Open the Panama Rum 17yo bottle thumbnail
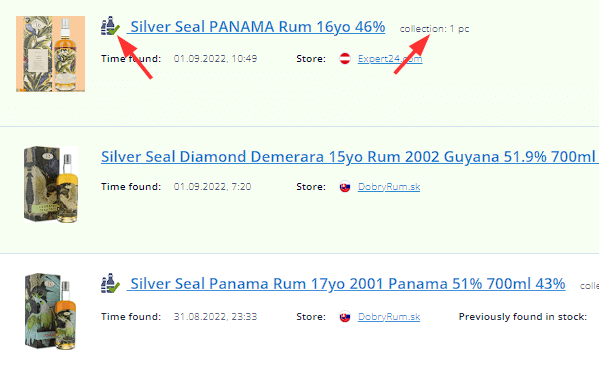599x369 pixels. 50,311
